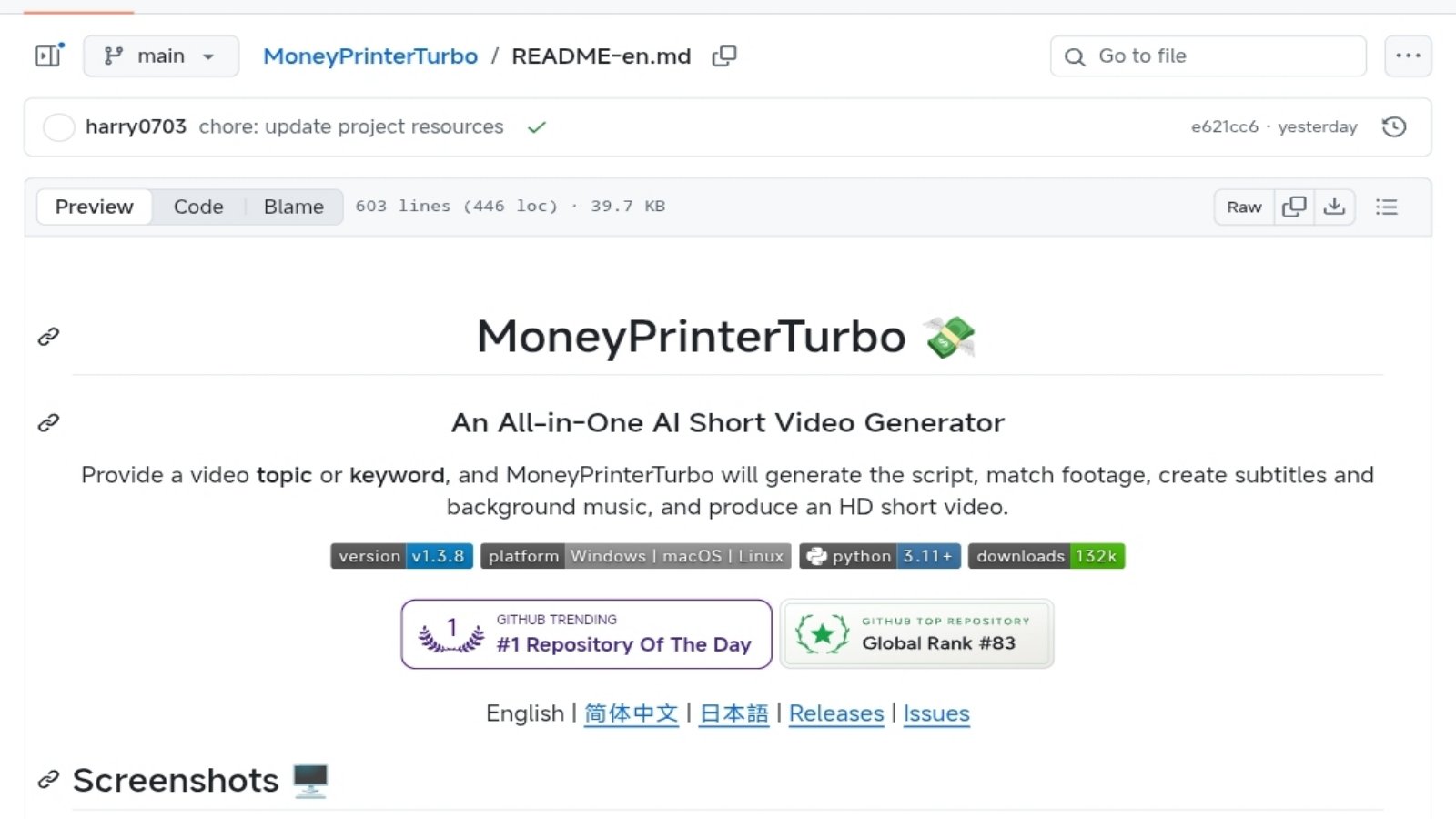Open the main branch dropdown
1456x819 pixels.
click(x=161, y=56)
